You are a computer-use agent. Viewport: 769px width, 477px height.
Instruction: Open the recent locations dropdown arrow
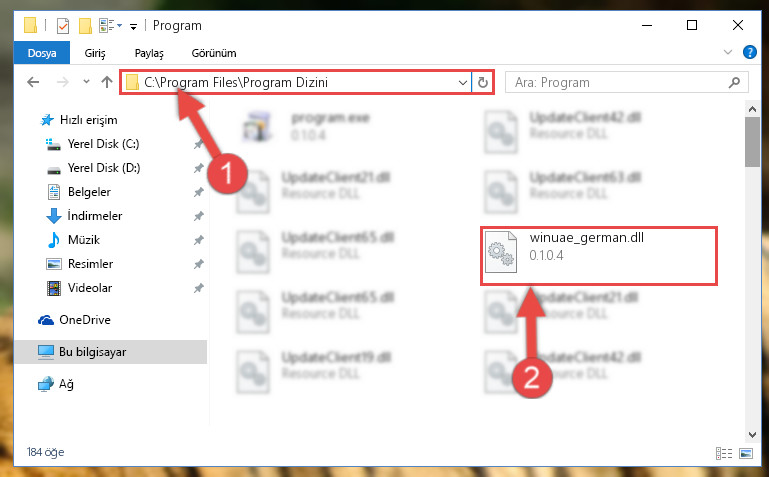[x=86, y=82]
